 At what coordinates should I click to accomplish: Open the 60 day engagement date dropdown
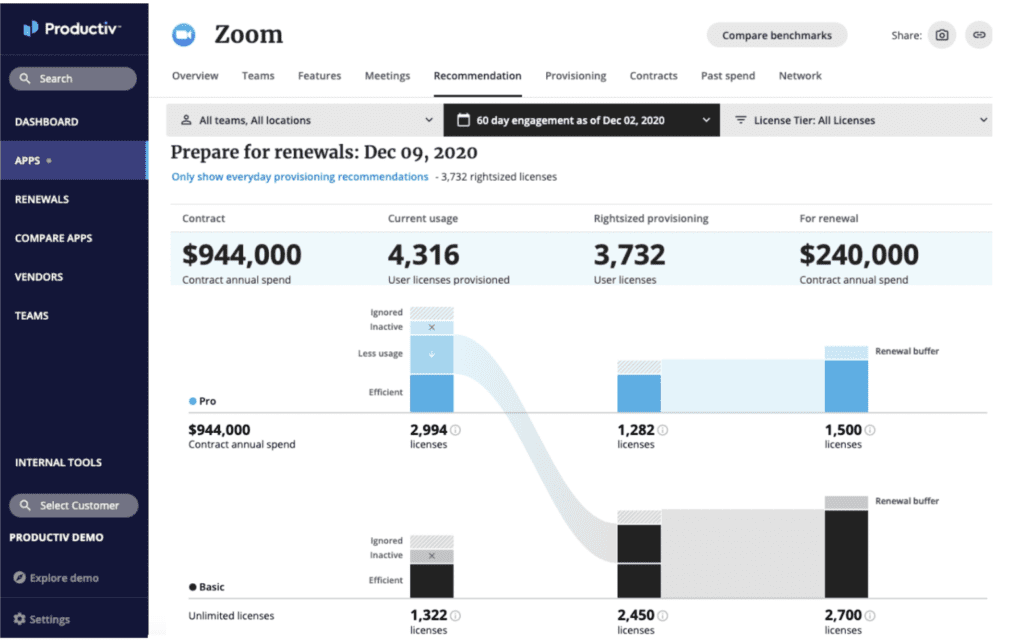pyautogui.click(x=582, y=120)
